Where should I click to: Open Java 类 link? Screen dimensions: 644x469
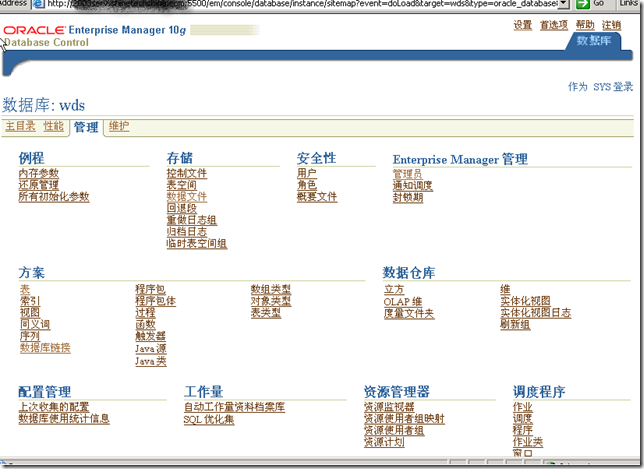pos(151,361)
